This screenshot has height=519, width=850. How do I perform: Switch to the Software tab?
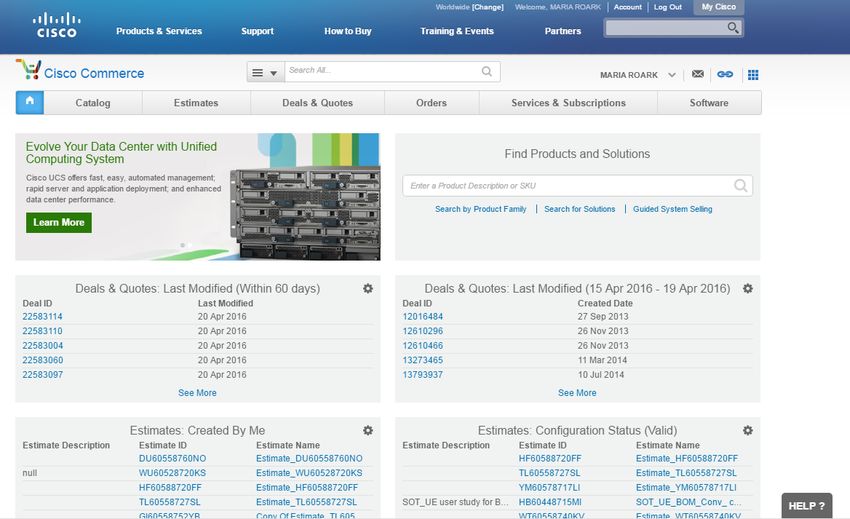click(x=709, y=102)
